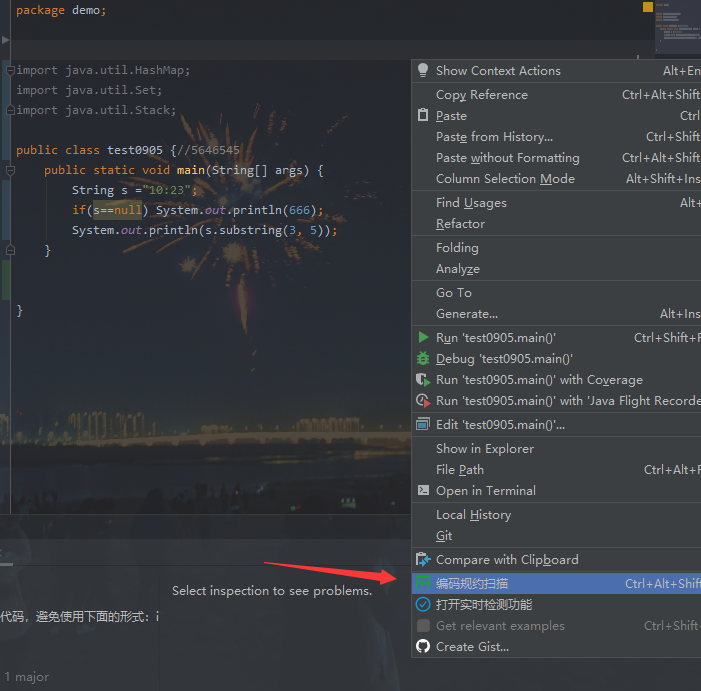Screen dimensions: 701x691
Task: Click the Compare with Clipboard icon
Action: pos(423,560)
